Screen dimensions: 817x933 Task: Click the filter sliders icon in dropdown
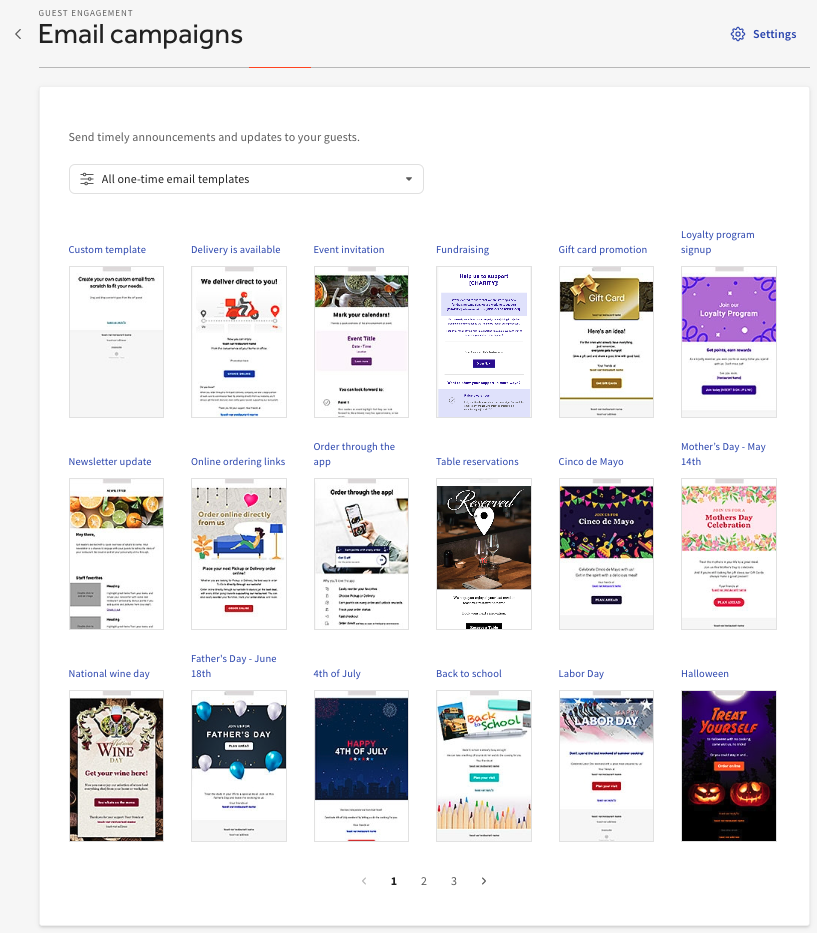(87, 179)
